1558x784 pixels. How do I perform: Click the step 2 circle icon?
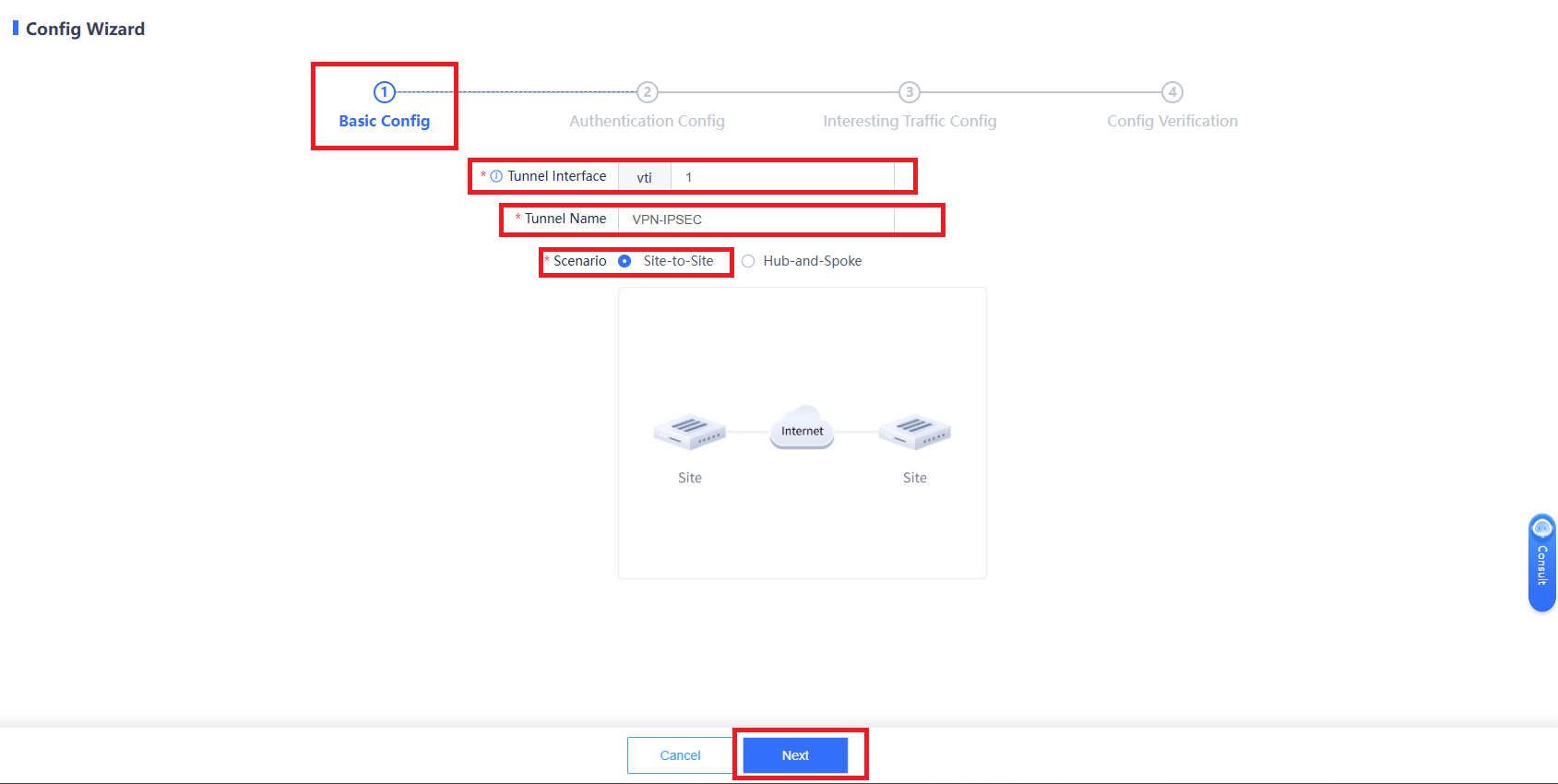[x=648, y=92]
